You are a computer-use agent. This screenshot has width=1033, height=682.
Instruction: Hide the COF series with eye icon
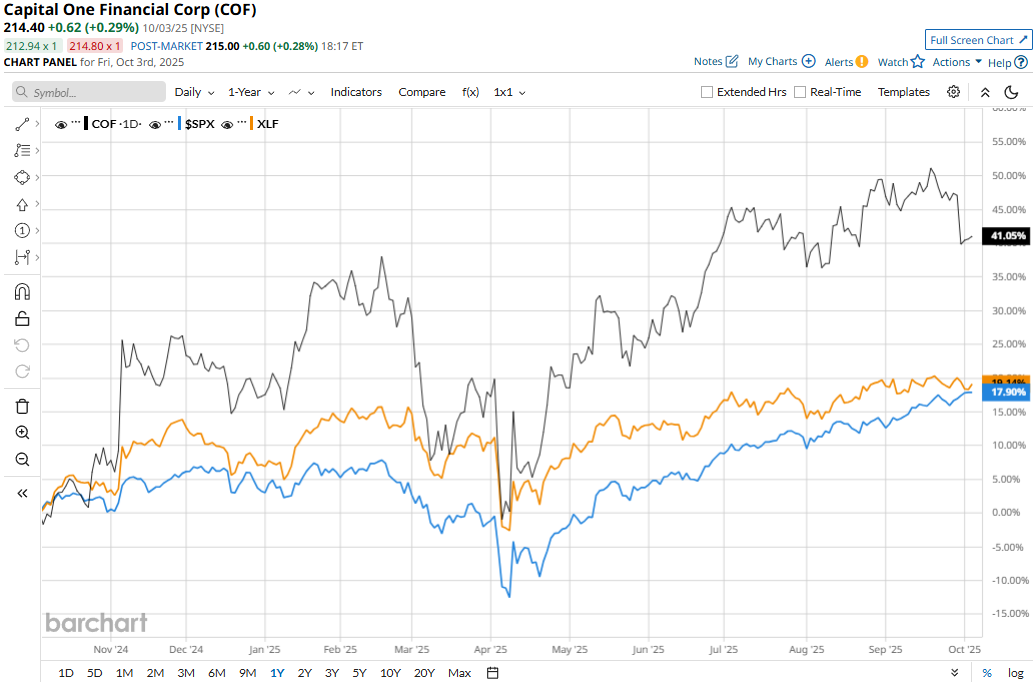(x=61, y=125)
